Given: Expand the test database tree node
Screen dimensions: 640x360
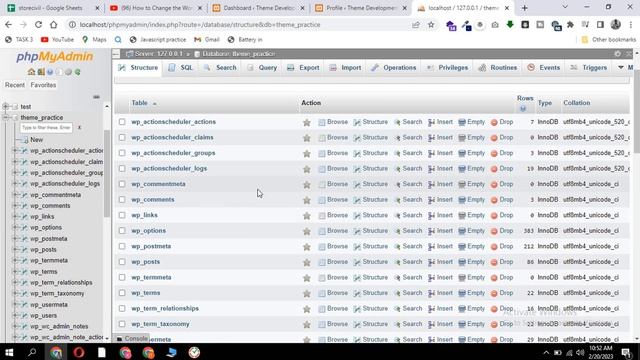Looking at the screenshot, I should 6,107.
